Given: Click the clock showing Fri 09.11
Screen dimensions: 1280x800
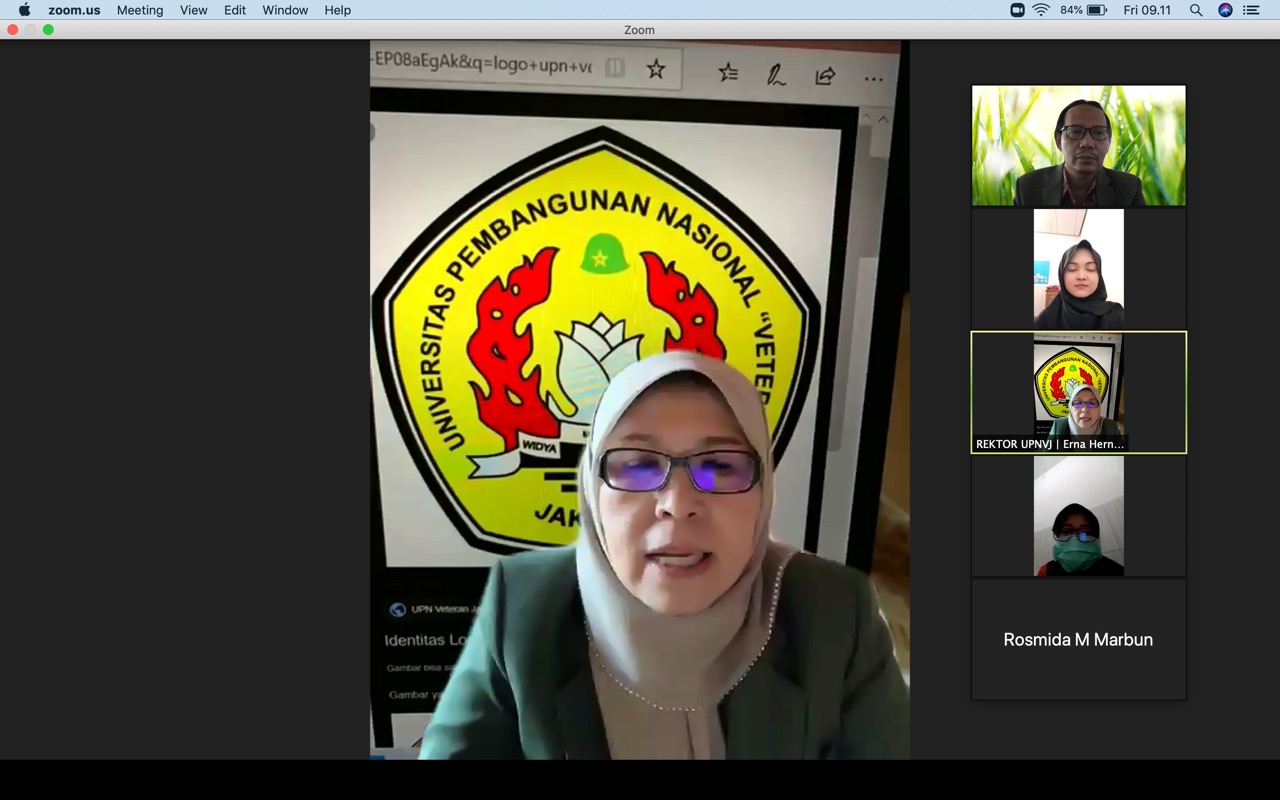Looking at the screenshot, I should pos(1147,10).
